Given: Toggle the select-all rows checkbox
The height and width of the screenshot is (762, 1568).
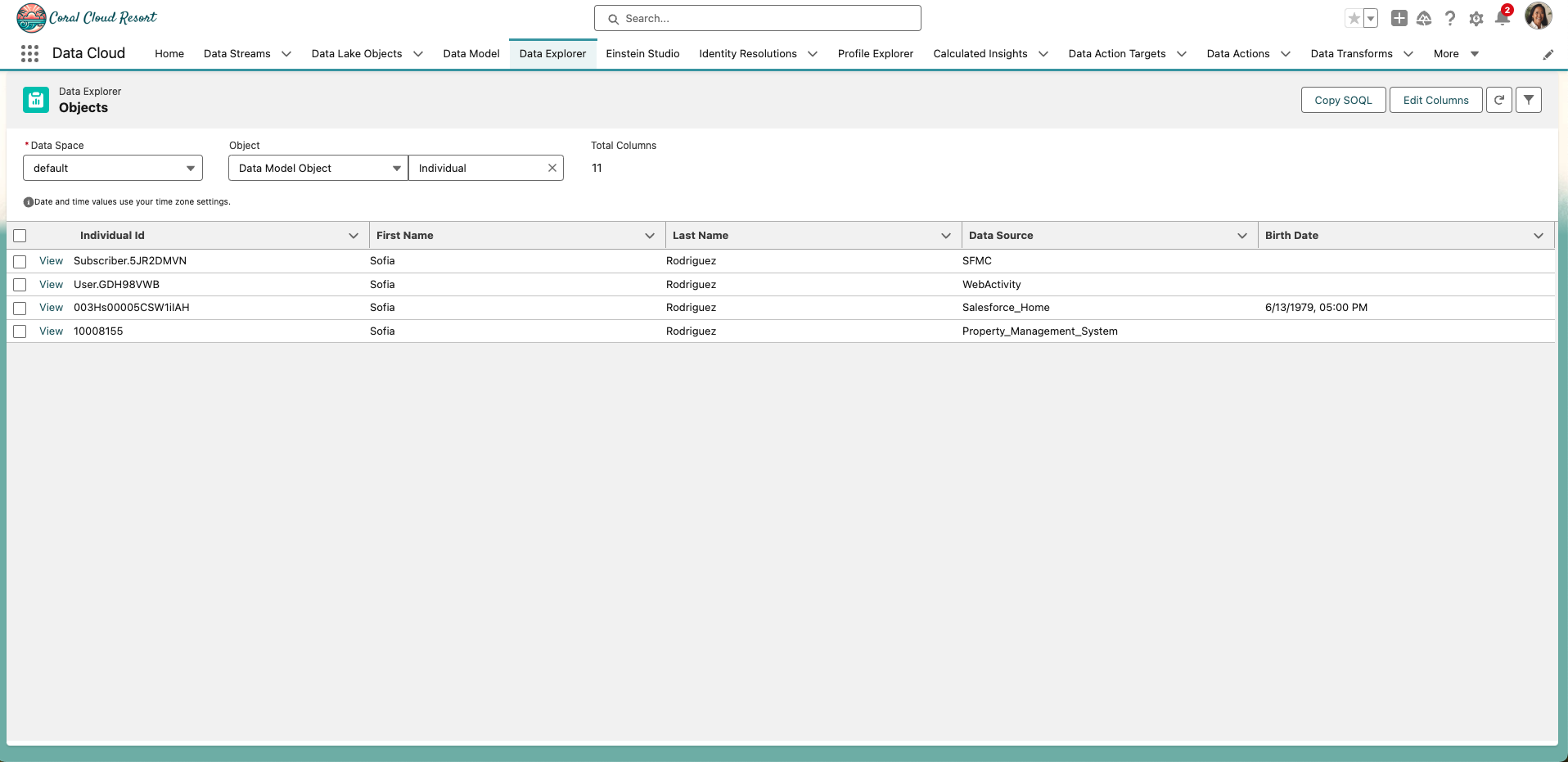Looking at the screenshot, I should [20, 236].
